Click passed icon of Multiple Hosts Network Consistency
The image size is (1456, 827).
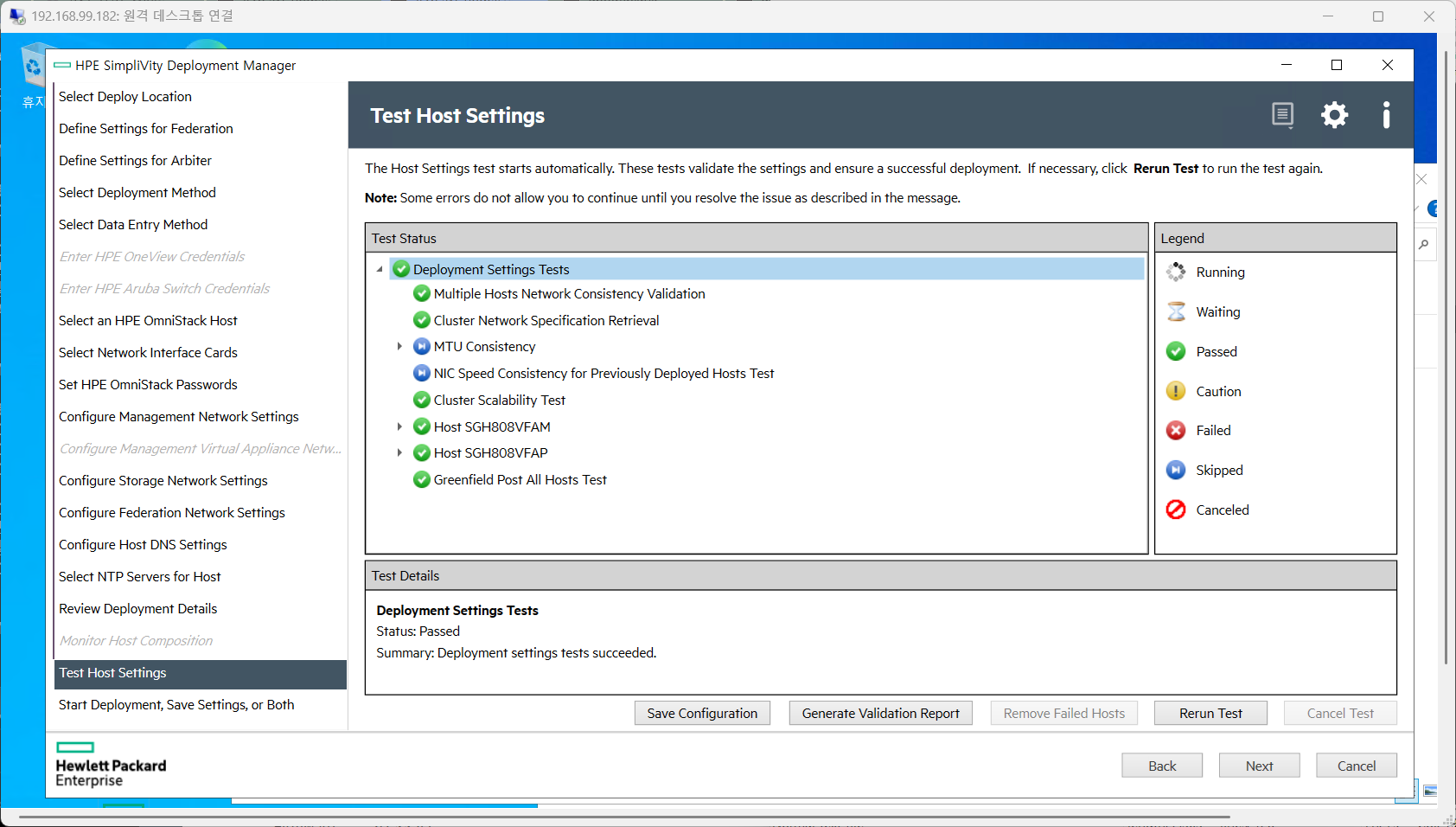pos(422,294)
